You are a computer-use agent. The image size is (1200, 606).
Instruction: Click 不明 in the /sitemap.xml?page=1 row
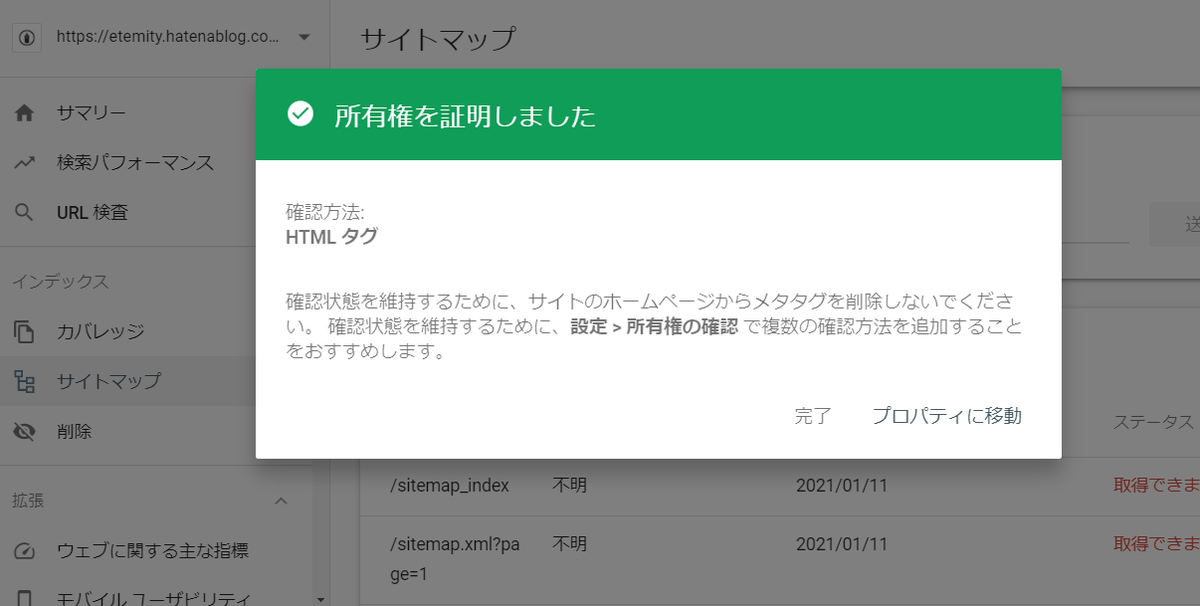click(570, 544)
